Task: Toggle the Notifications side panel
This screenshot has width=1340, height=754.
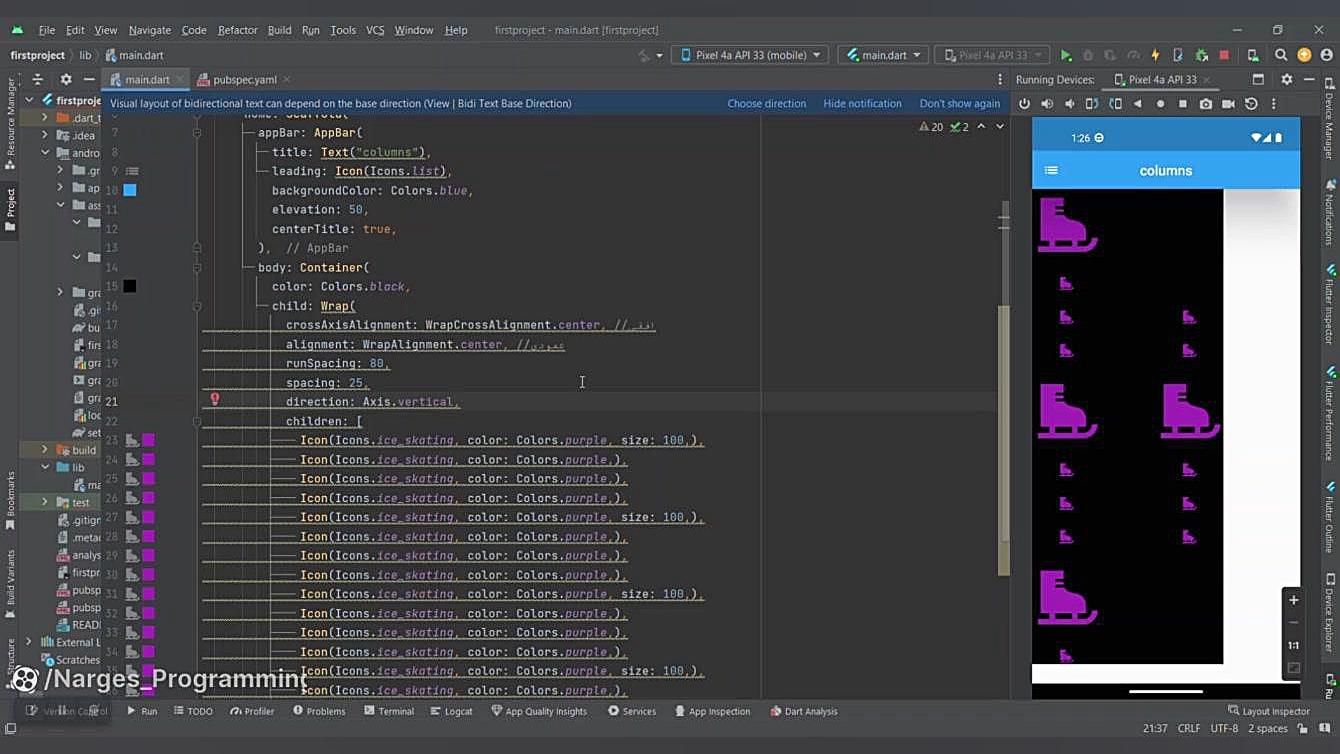Action: point(1330,212)
